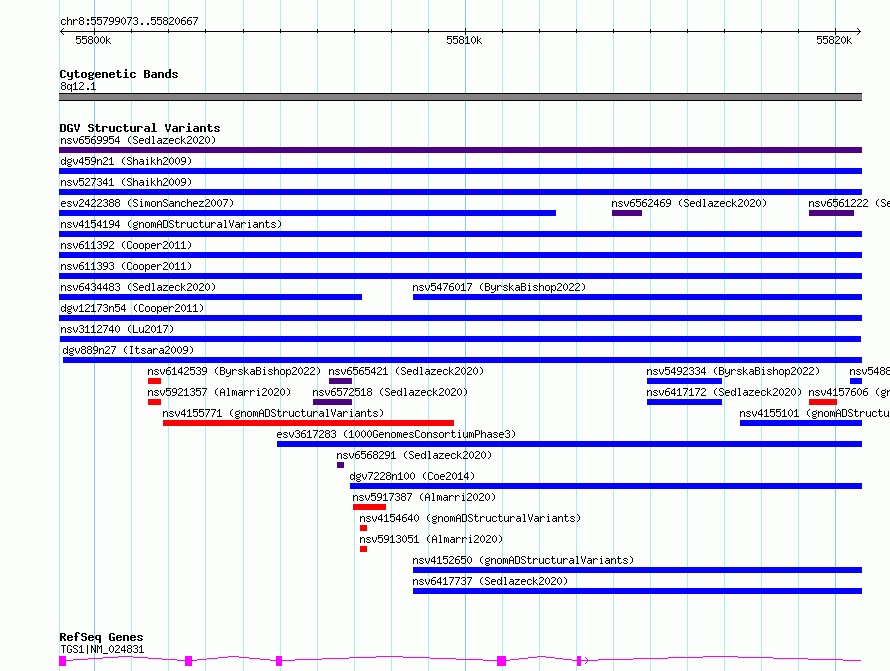This screenshot has height=671, width=890.
Task: Click esv2422388 (SimonSanchez2007) label
Action: [147, 203]
